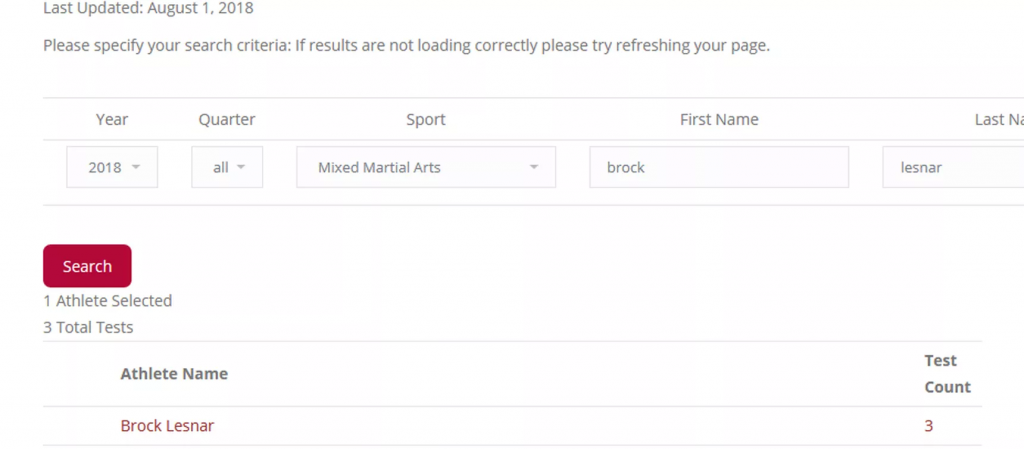The width and height of the screenshot is (1024, 449).
Task: Click the Sport column label
Action: coord(425,120)
